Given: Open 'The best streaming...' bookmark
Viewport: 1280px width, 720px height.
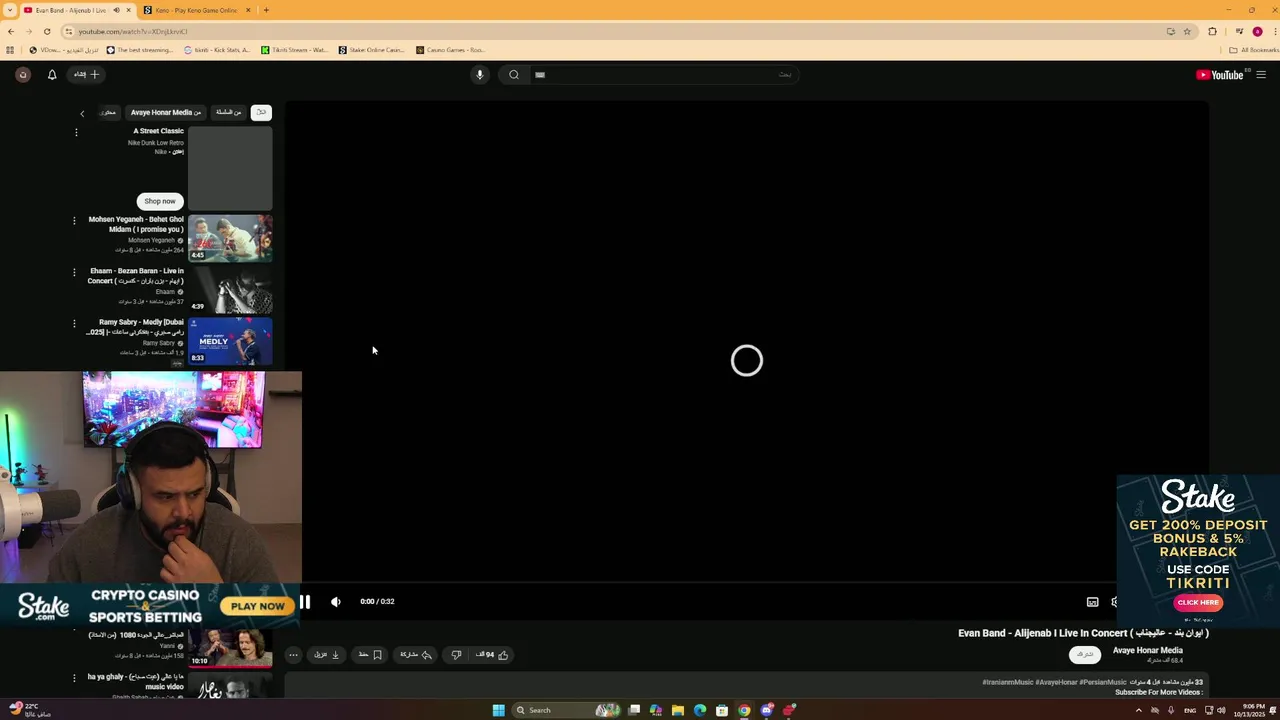Looking at the screenshot, I should coord(139,50).
